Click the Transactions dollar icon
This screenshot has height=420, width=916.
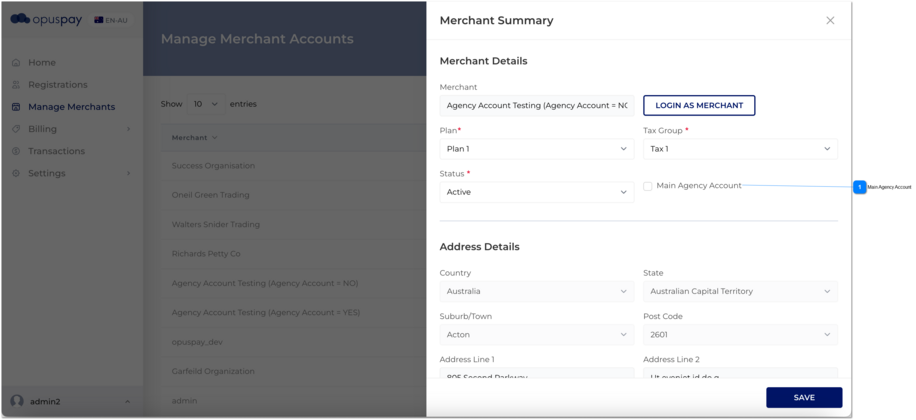(x=16, y=151)
